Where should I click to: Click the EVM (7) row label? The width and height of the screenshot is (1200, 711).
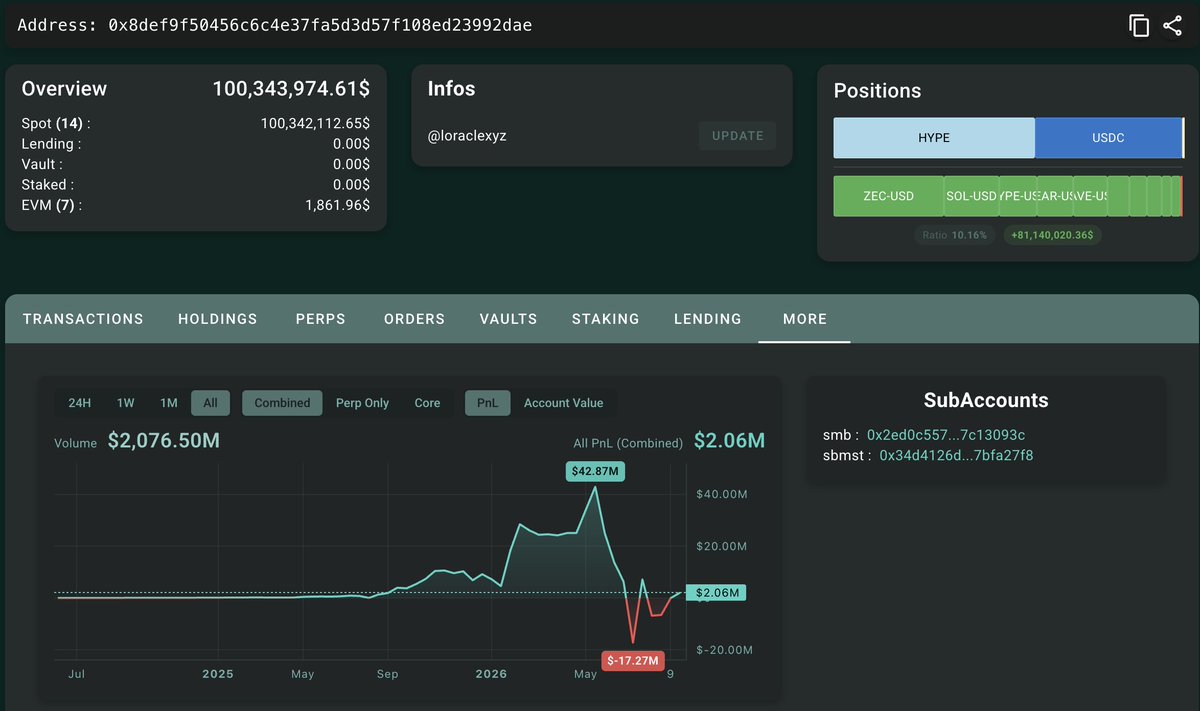[x=52, y=205]
